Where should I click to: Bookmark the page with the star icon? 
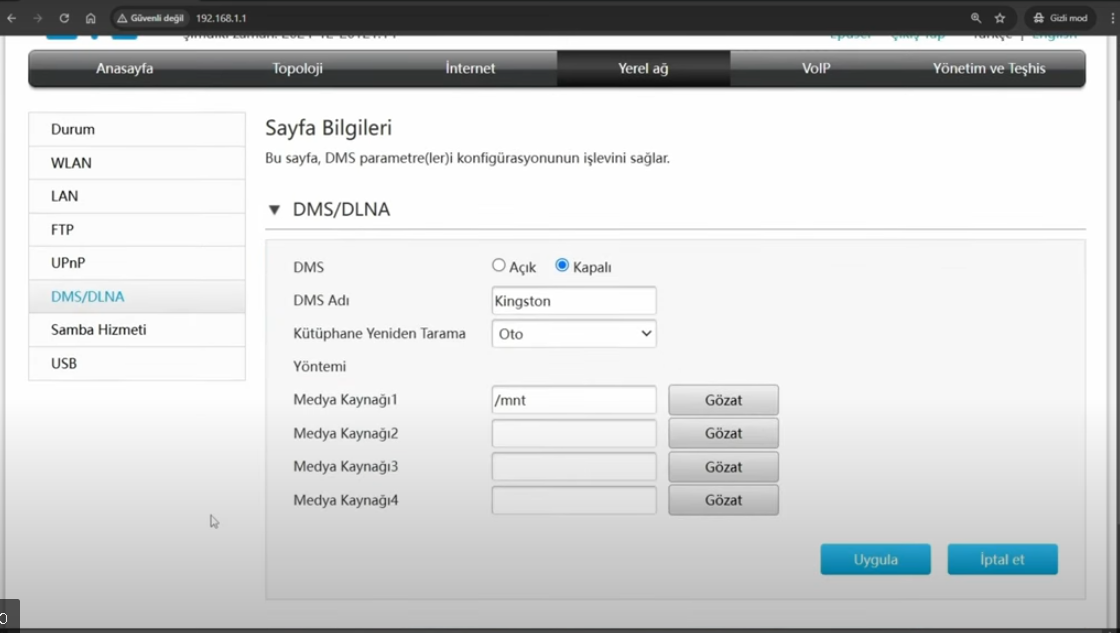[999, 17]
